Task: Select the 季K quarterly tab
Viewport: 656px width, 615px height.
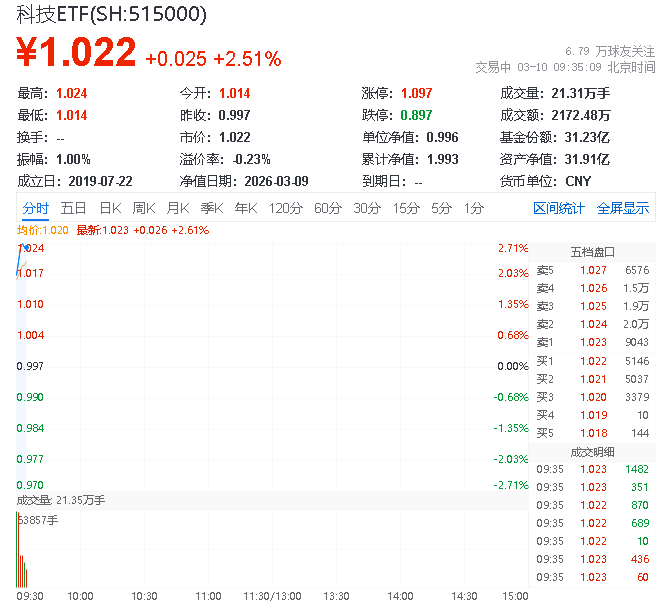Action: pos(211,208)
